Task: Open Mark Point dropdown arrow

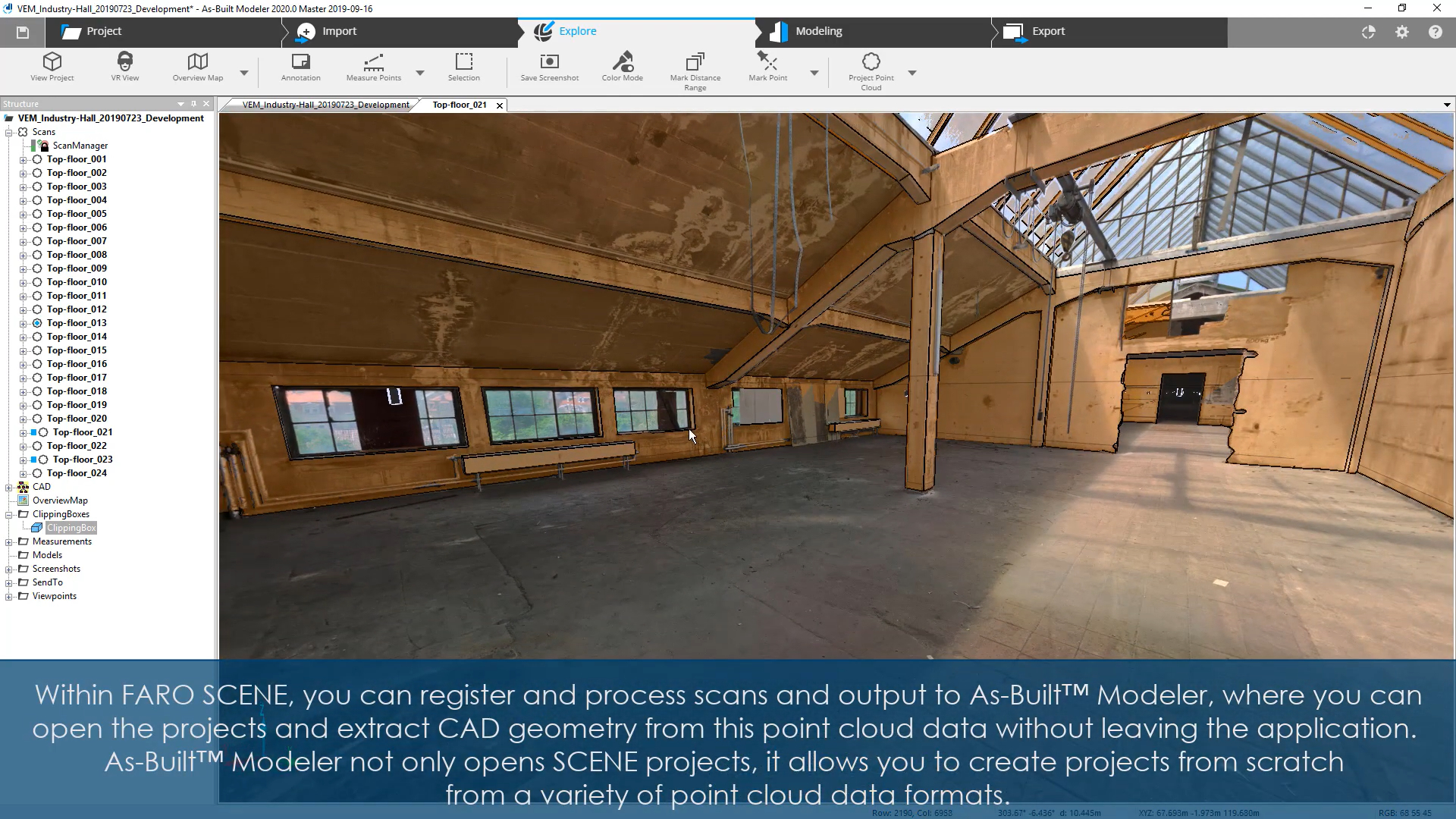Action: 814,73
